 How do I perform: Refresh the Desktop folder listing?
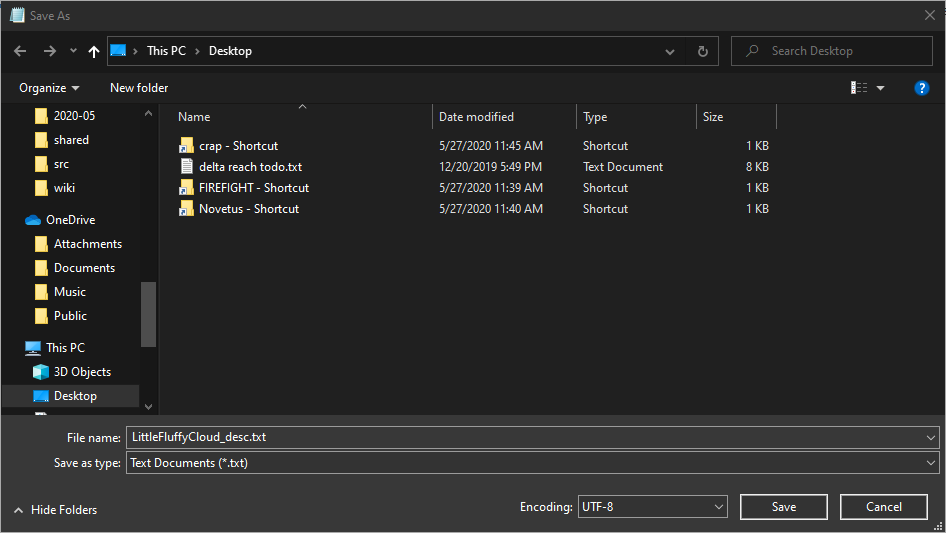click(702, 51)
